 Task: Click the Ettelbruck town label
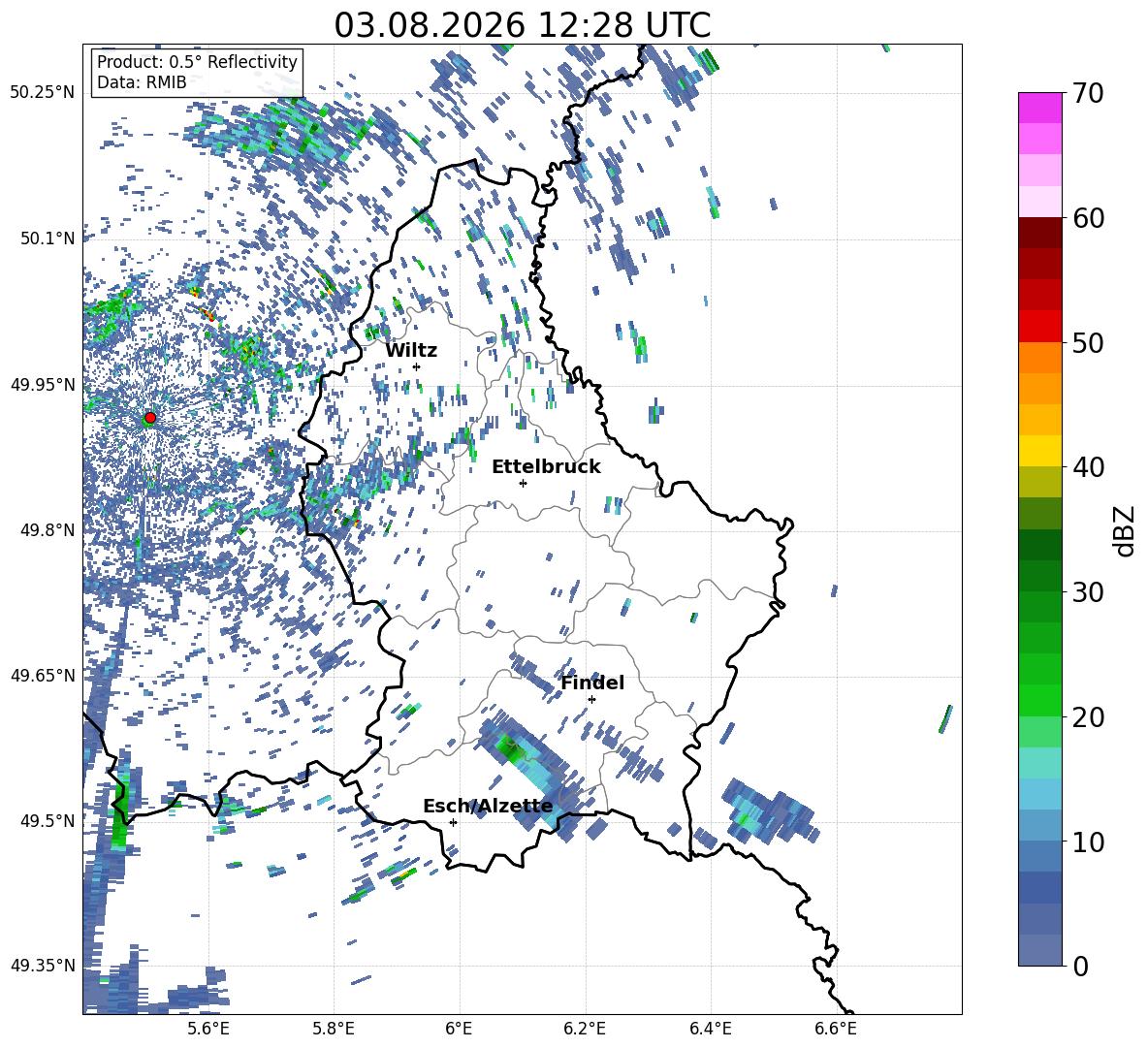pyautogui.click(x=546, y=467)
